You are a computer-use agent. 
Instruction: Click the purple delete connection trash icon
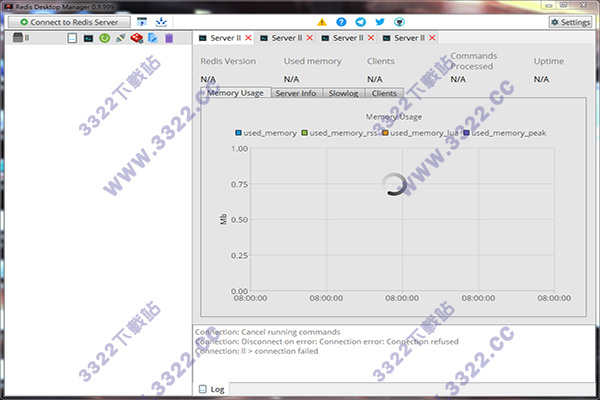169,38
